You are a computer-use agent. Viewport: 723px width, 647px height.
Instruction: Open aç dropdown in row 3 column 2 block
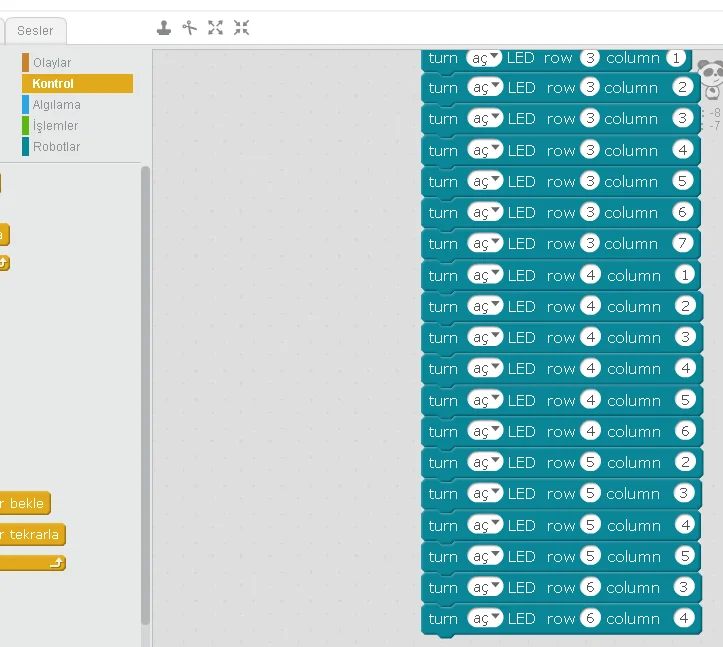coord(485,87)
